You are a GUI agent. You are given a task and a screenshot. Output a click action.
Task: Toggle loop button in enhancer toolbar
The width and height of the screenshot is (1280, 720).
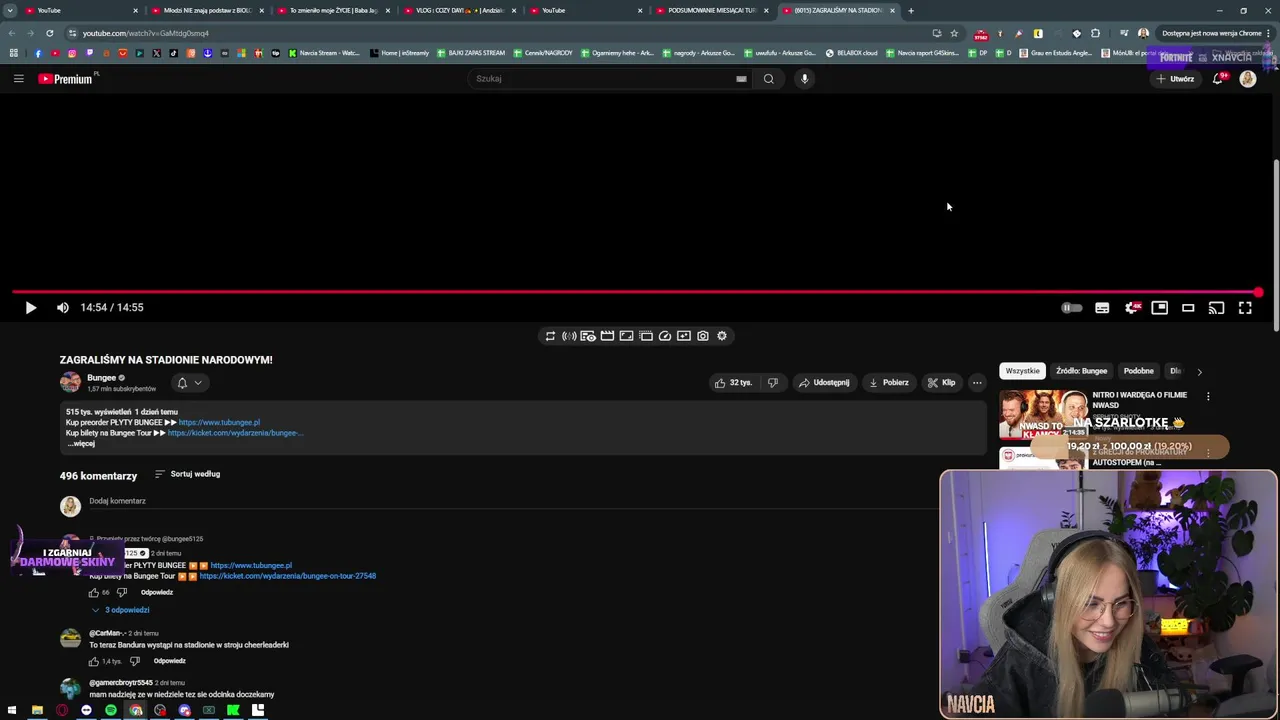coord(550,336)
